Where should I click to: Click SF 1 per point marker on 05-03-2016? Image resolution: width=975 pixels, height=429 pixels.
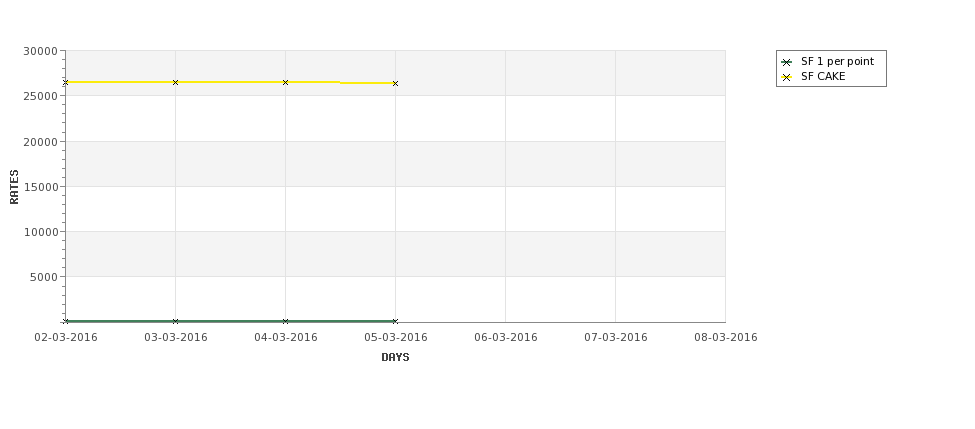tap(395, 321)
